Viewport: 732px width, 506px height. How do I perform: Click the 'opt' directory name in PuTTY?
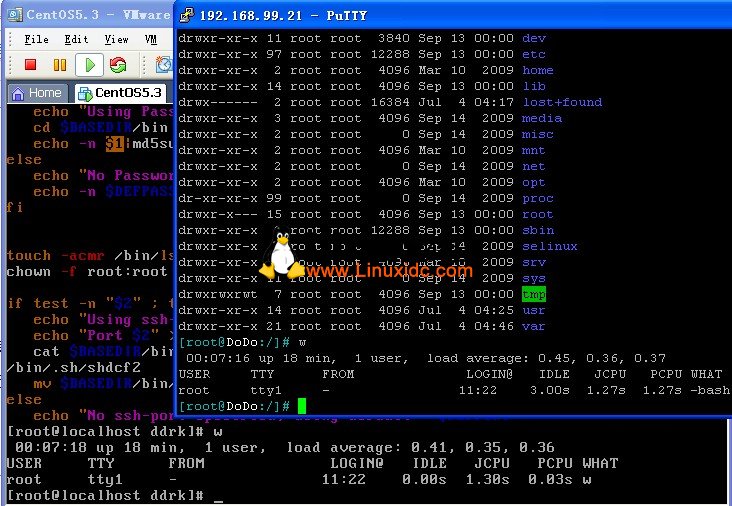pos(534,182)
